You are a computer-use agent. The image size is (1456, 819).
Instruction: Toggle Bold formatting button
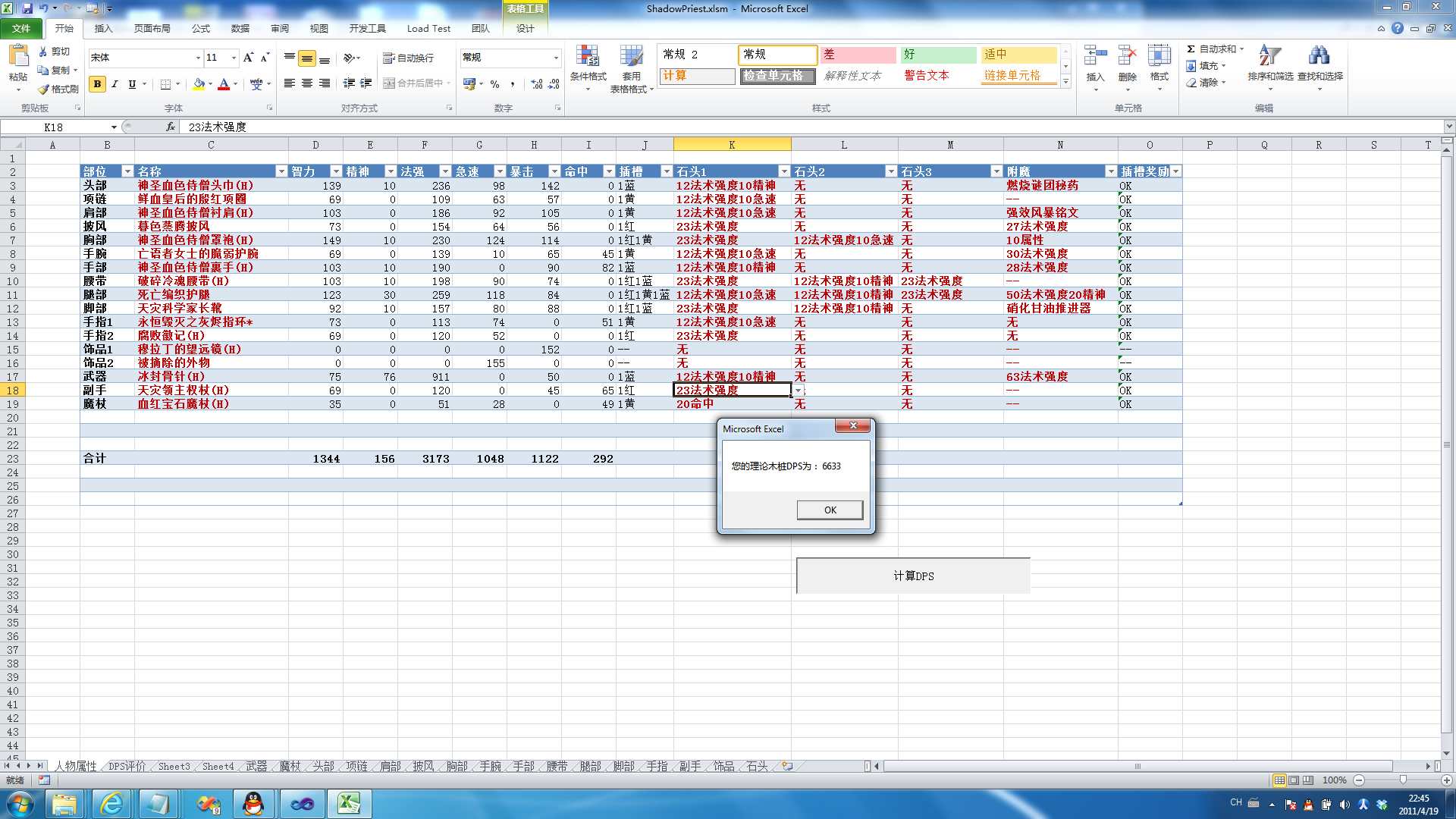click(x=97, y=84)
